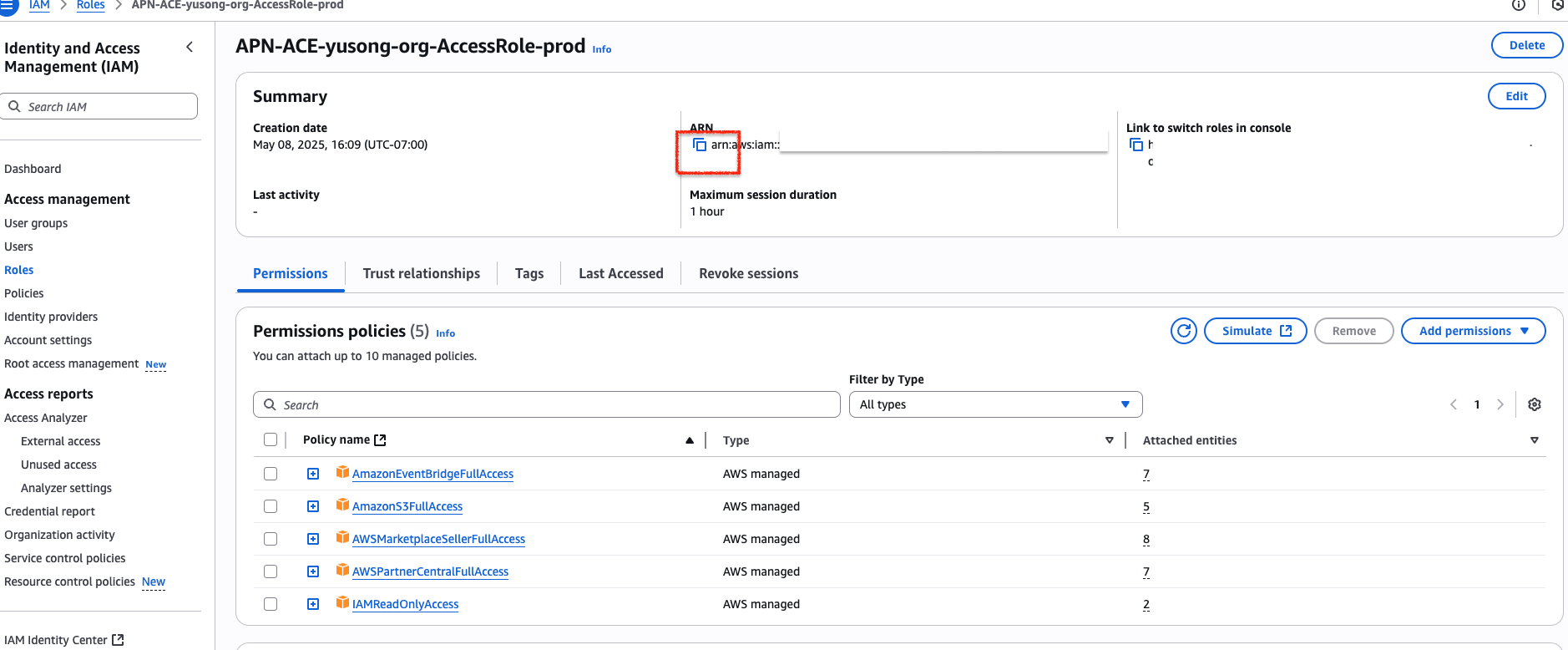Collapse the IAM navigation sidebar
The height and width of the screenshot is (650, 1568).
(190, 48)
